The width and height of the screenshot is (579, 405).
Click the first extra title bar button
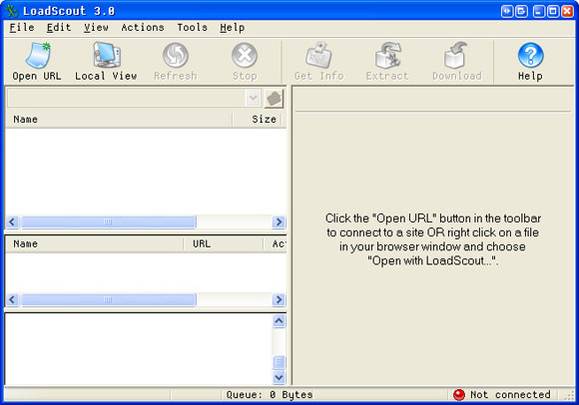point(507,11)
